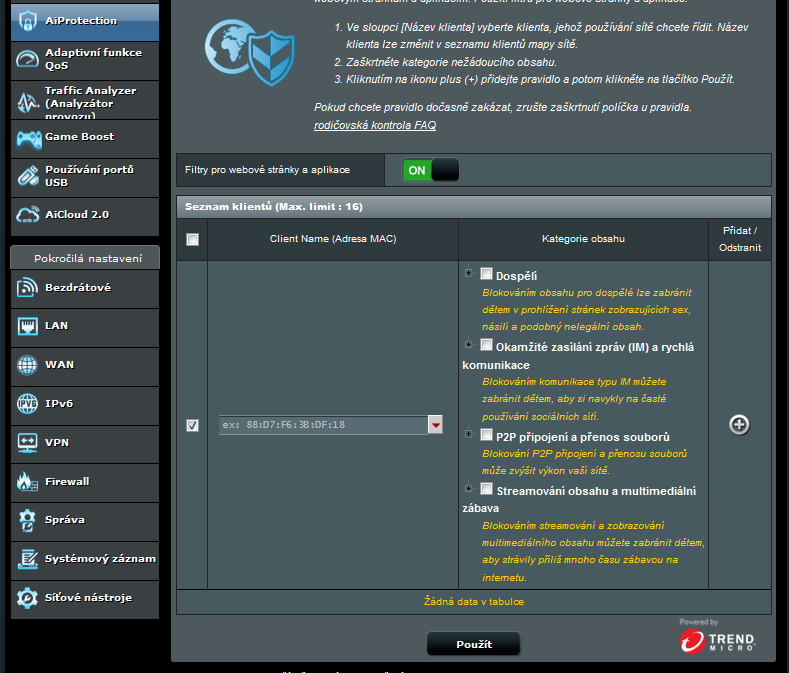Click the plus icon to add rule
The height and width of the screenshot is (673, 789).
pos(739,425)
